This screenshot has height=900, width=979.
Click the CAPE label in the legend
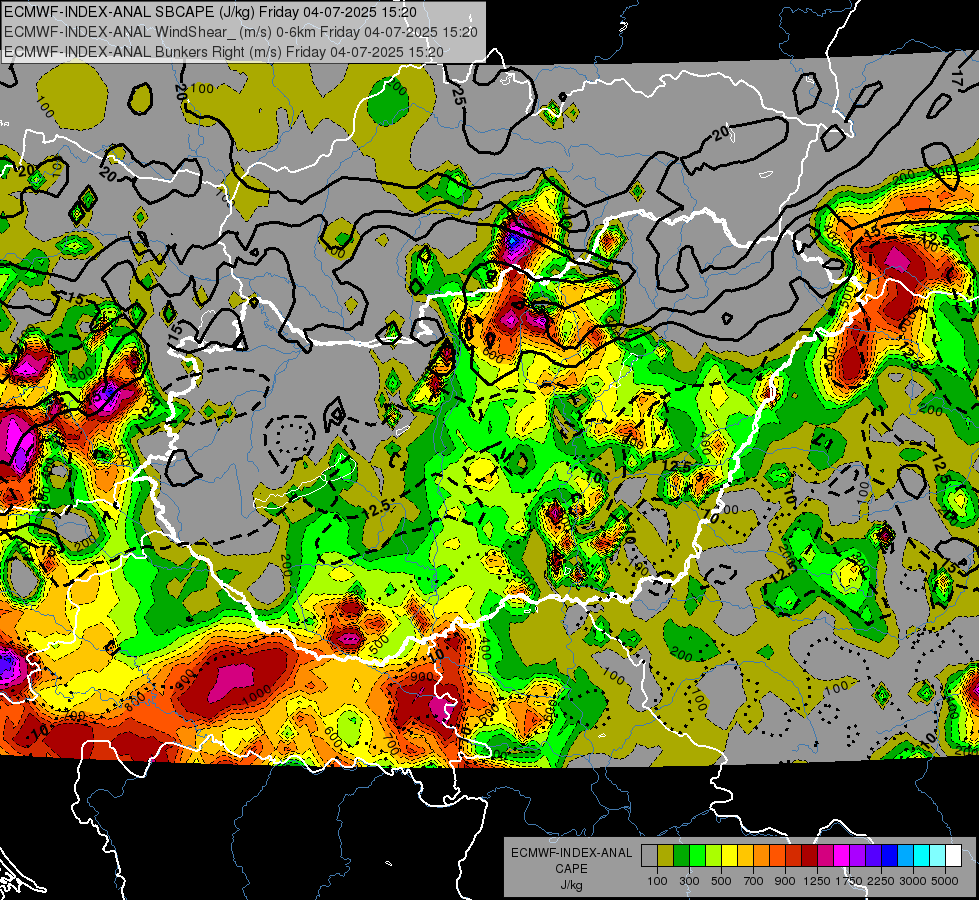tap(571, 869)
